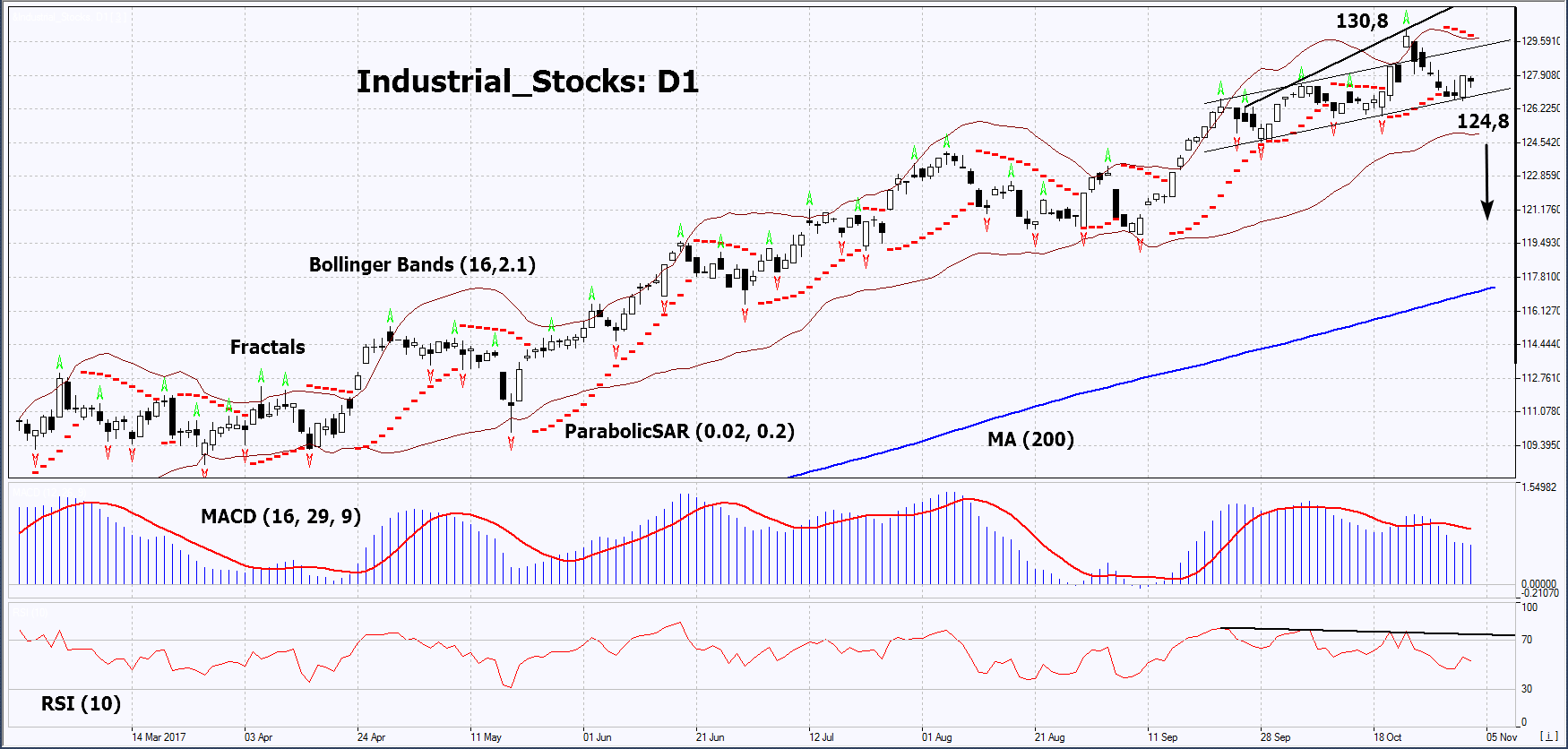Click the 21 Jun date label

[x=710, y=737]
